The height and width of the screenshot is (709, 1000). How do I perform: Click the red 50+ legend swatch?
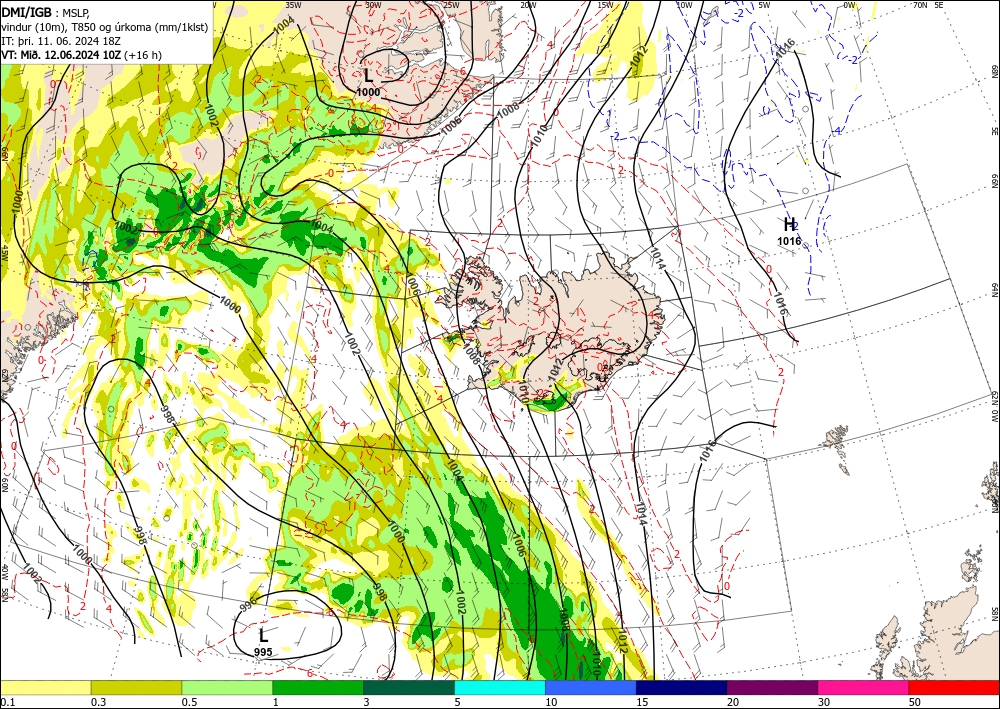pyautogui.click(x=954, y=687)
